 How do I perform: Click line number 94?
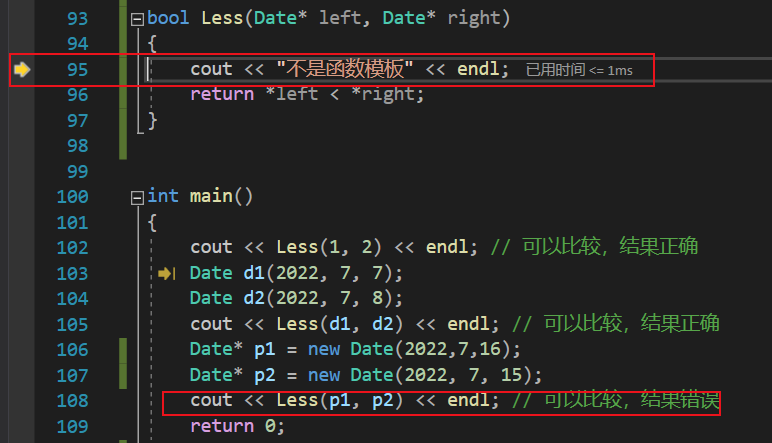coord(77,44)
